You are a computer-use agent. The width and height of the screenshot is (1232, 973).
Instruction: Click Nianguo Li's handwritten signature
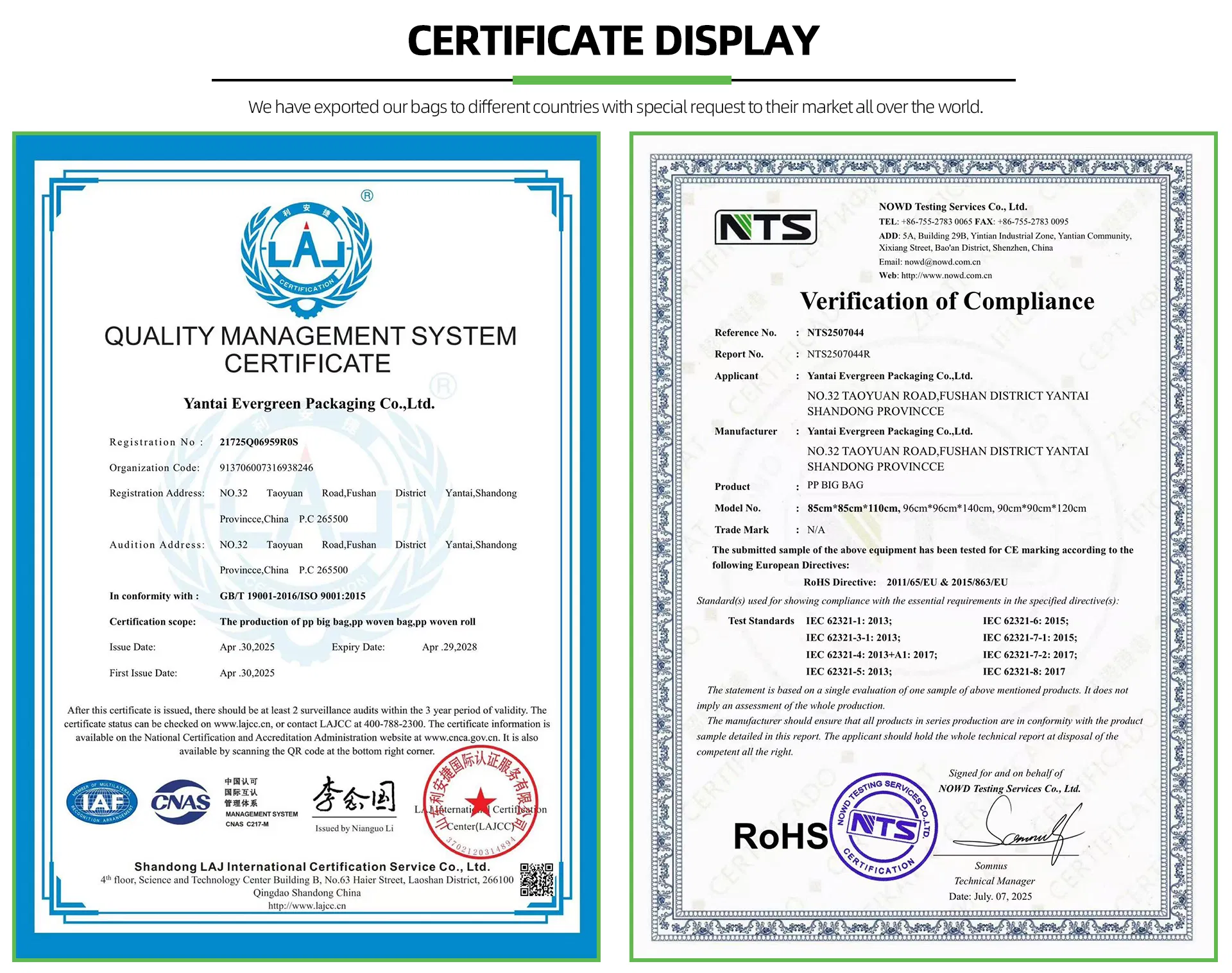pyautogui.click(x=354, y=795)
